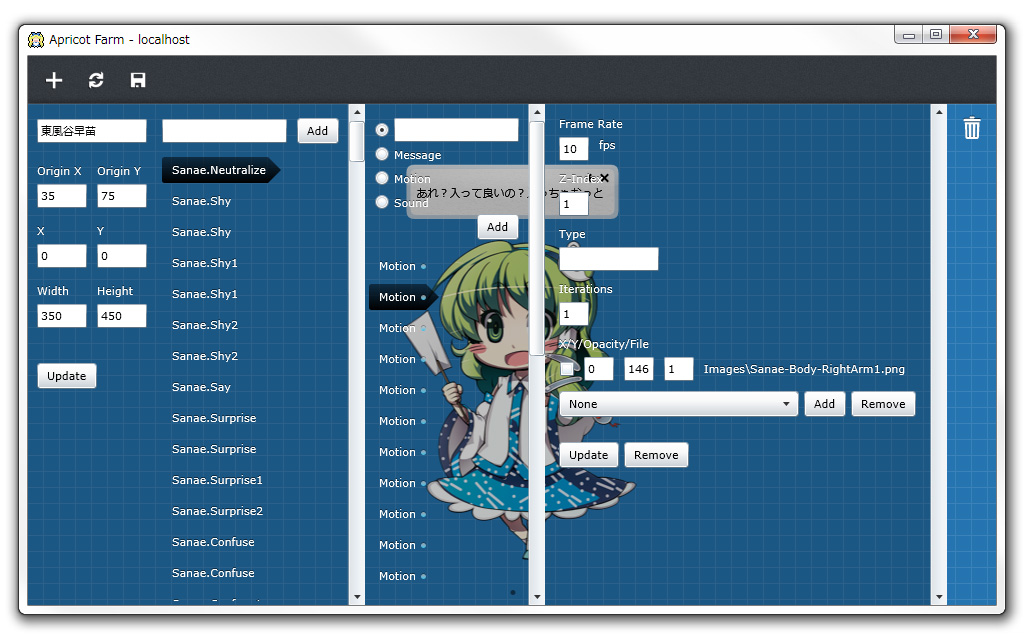Click the refresh icon in the toolbar
Viewport: 1024px width, 640px height.
(96, 80)
